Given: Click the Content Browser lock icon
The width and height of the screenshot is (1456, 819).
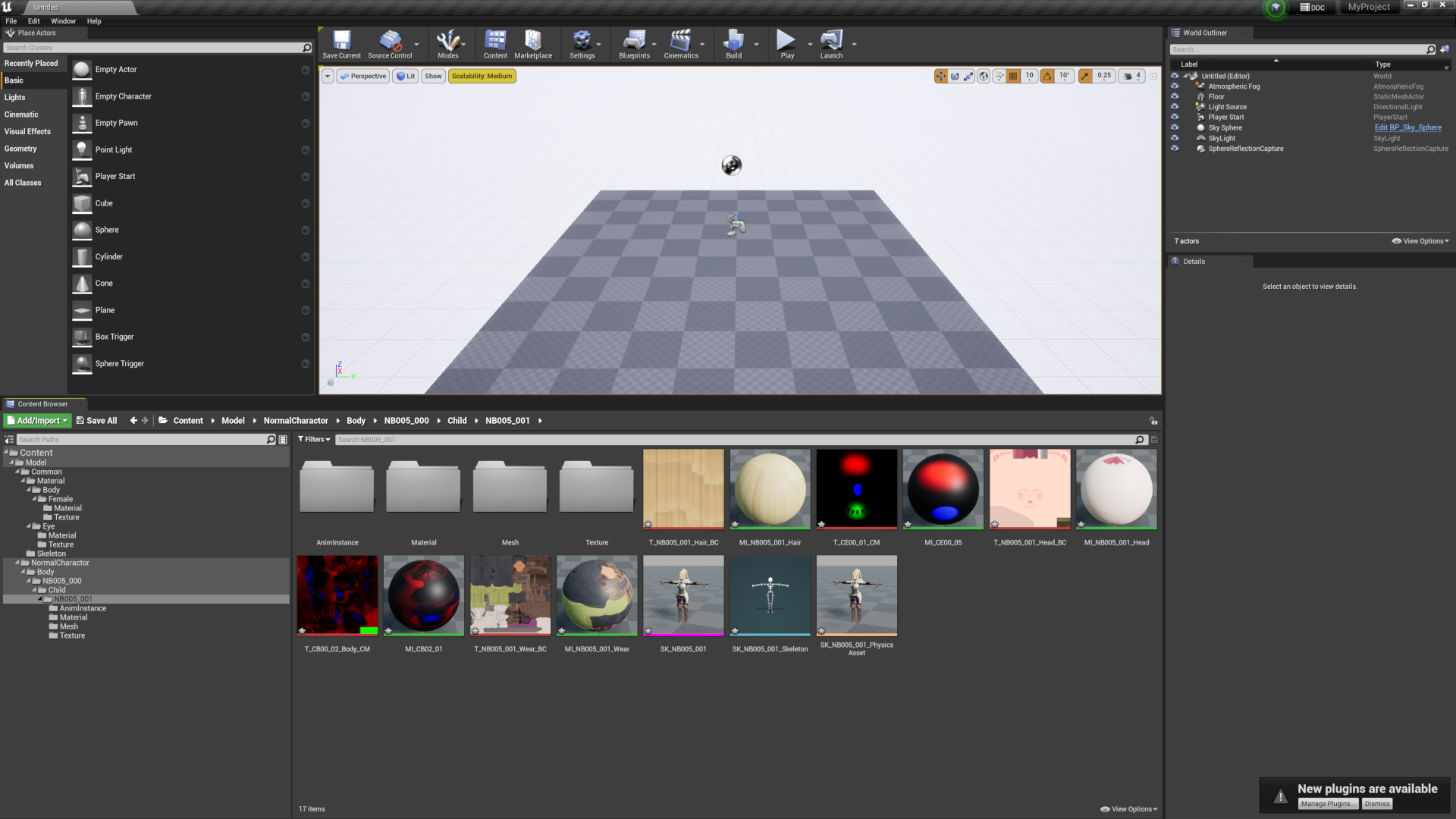Looking at the screenshot, I should [1153, 421].
